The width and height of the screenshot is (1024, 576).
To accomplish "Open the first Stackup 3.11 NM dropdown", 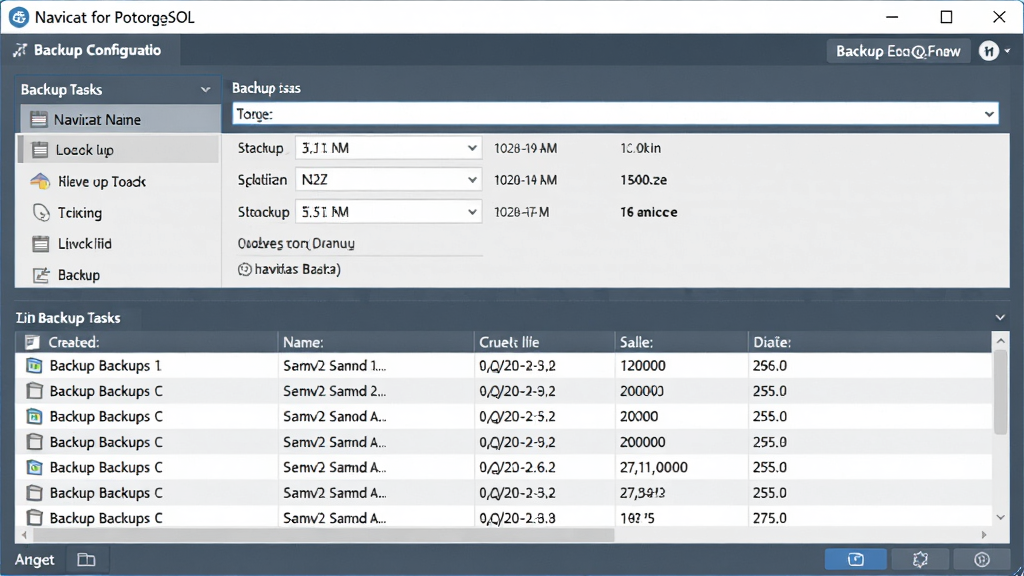I will coord(389,148).
